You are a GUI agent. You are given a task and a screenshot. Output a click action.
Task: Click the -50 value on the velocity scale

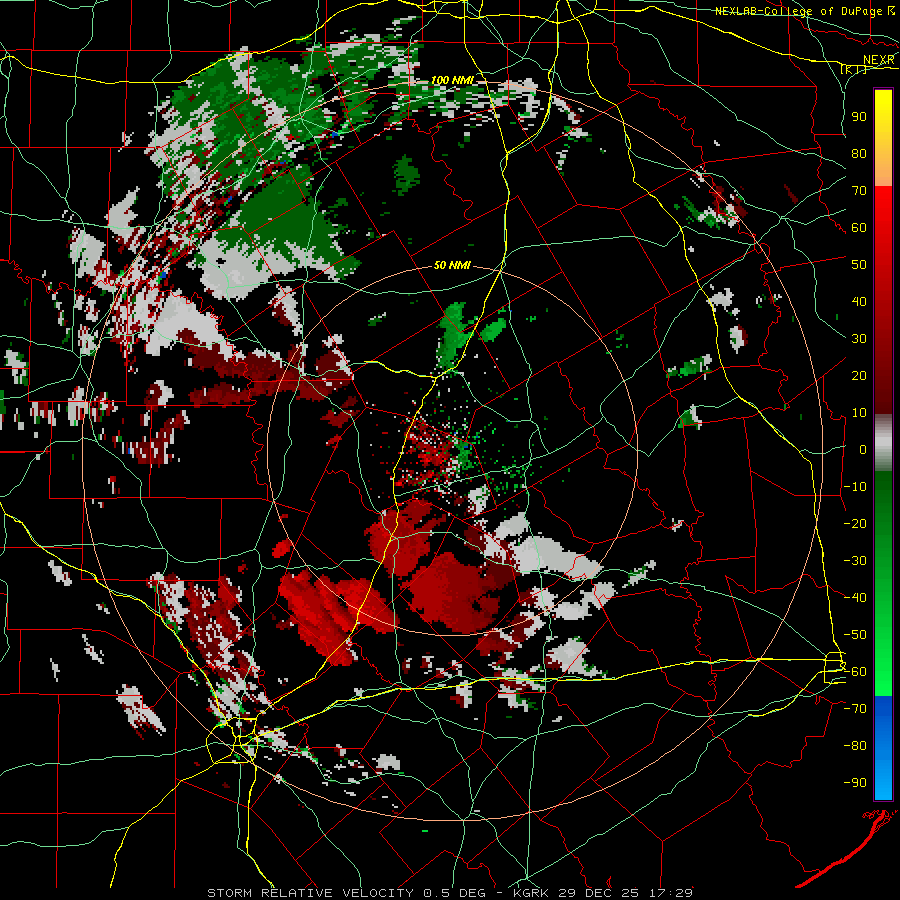(855, 635)
